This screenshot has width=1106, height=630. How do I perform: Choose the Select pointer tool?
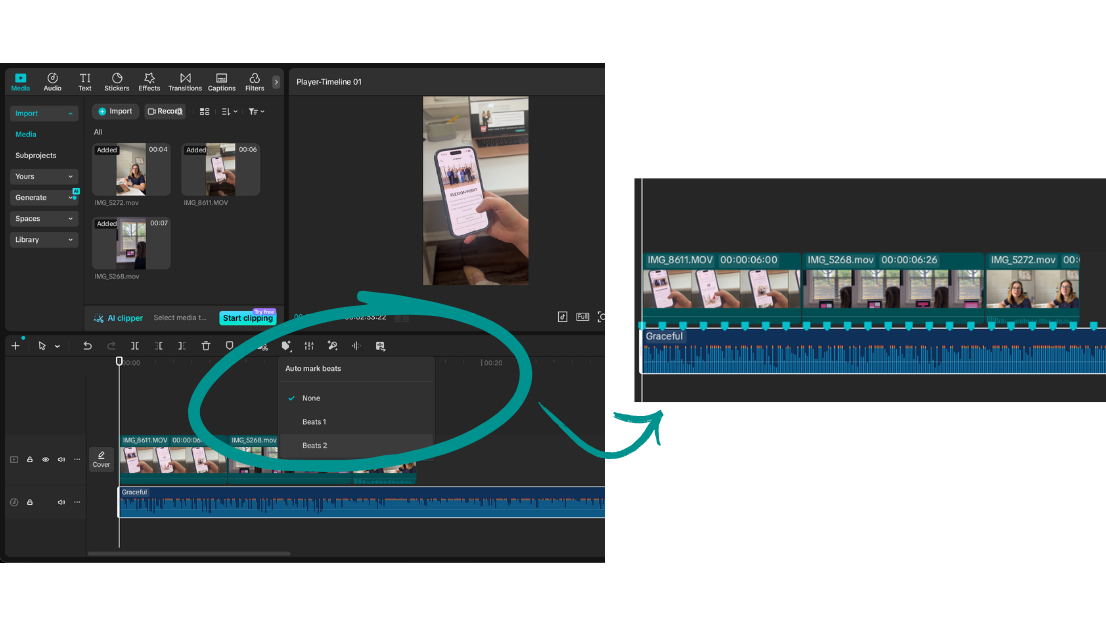tap(42, 346)
